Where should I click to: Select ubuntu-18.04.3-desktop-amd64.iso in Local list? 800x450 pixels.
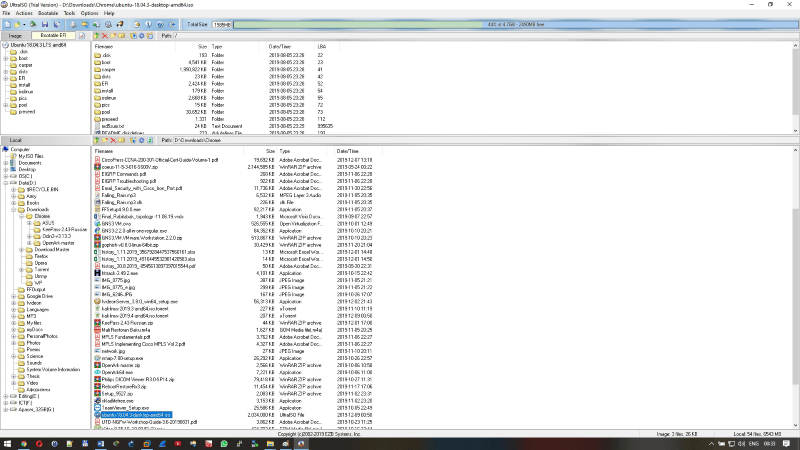[x=136, y=415]
